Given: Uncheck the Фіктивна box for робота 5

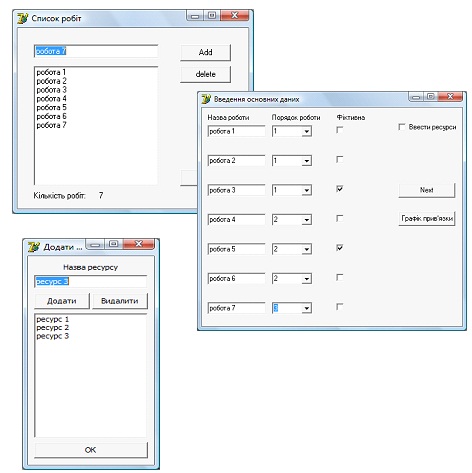Looking at the screenshot, I should tap(339, 248).
